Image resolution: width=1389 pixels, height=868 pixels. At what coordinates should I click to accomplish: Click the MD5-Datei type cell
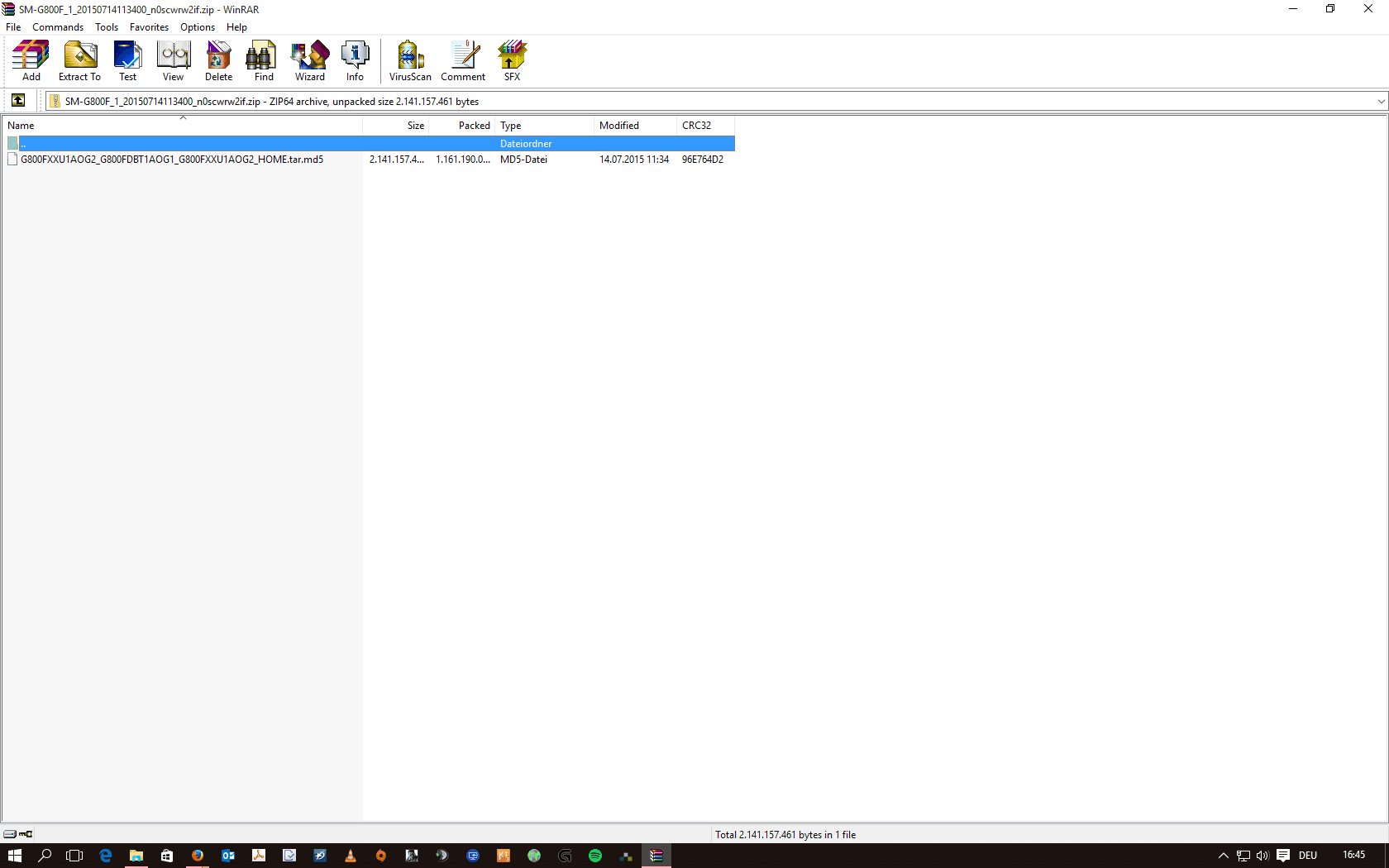(x=523, y=160)
